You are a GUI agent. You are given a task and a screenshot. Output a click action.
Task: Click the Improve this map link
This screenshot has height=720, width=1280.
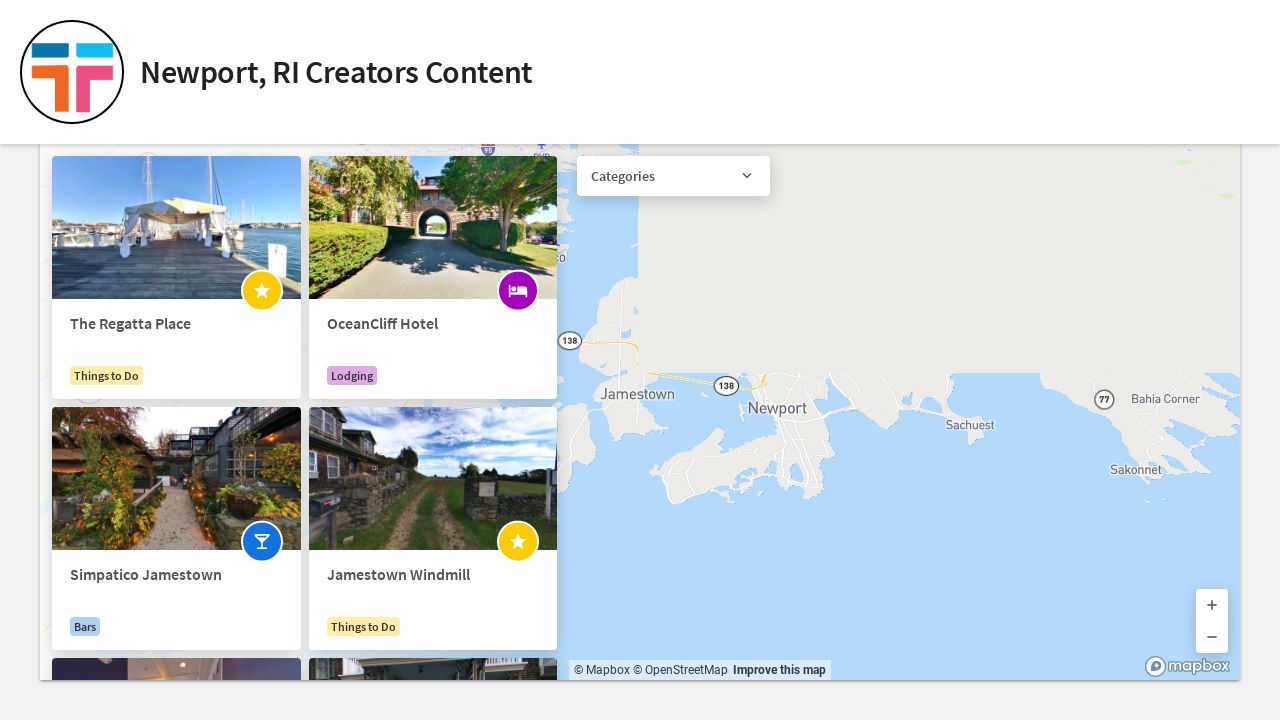(x=779, y=670)
